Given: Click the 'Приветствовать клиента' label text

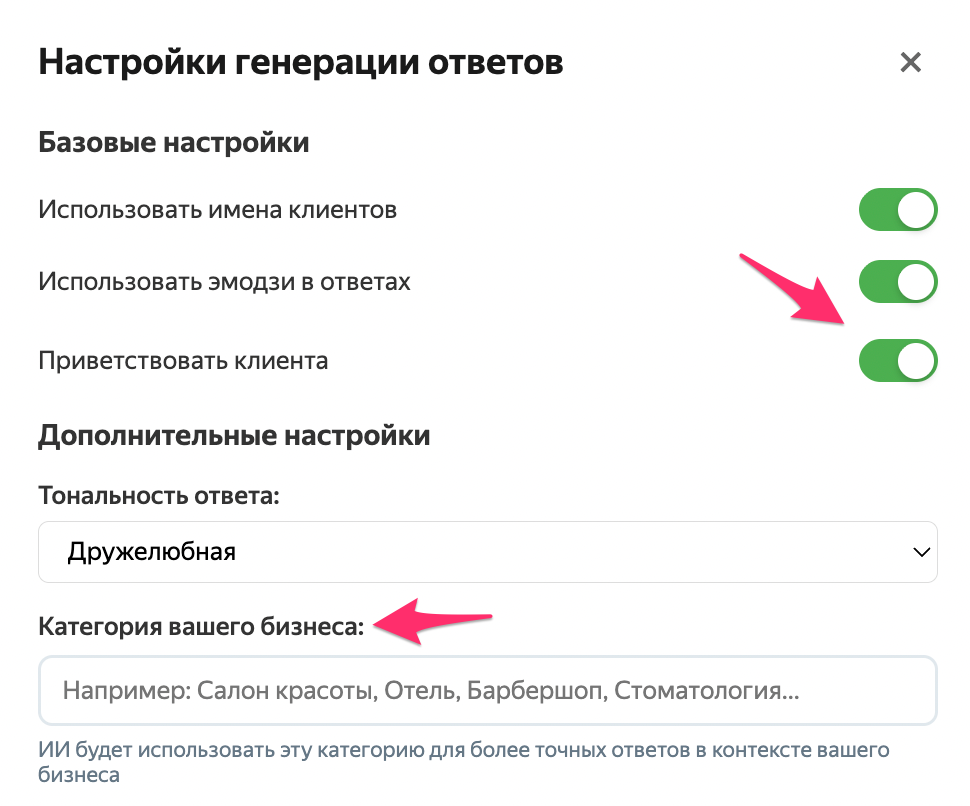Looking at the screenshot, I should pyautogui.click(x=183, y=361).
